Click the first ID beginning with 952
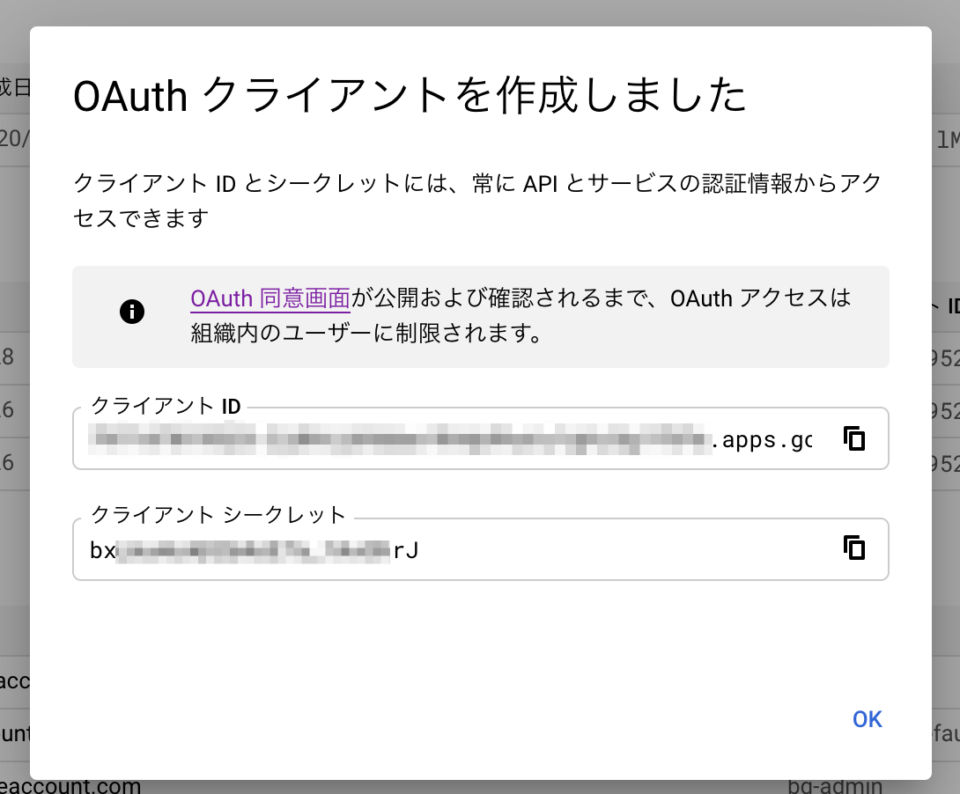This screenshot has width=960, height=794. pos(947,358)
